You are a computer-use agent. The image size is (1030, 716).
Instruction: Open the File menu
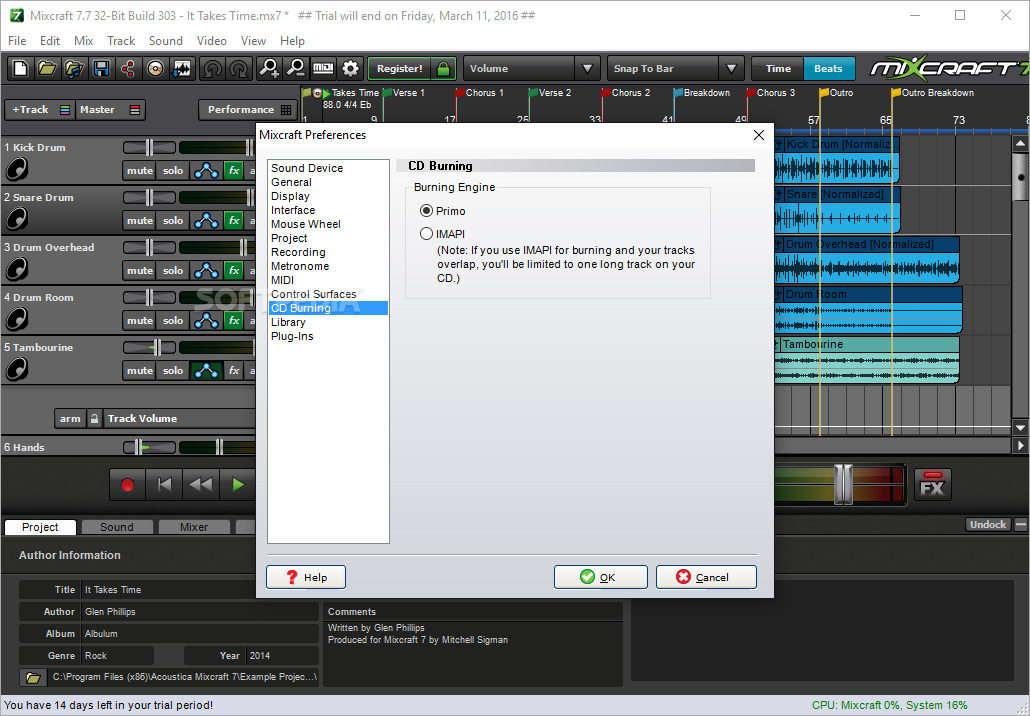point(17,41)
